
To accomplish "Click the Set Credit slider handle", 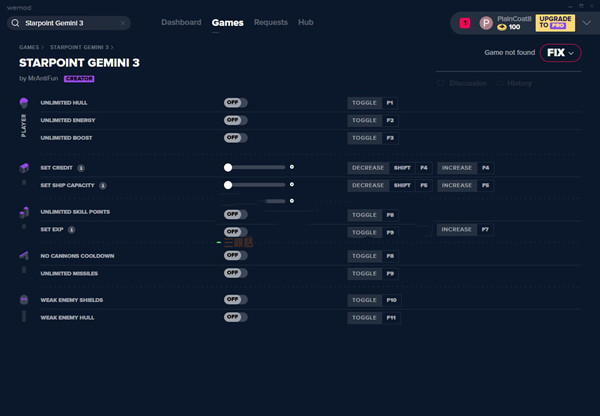I will (x=228, y=167).
